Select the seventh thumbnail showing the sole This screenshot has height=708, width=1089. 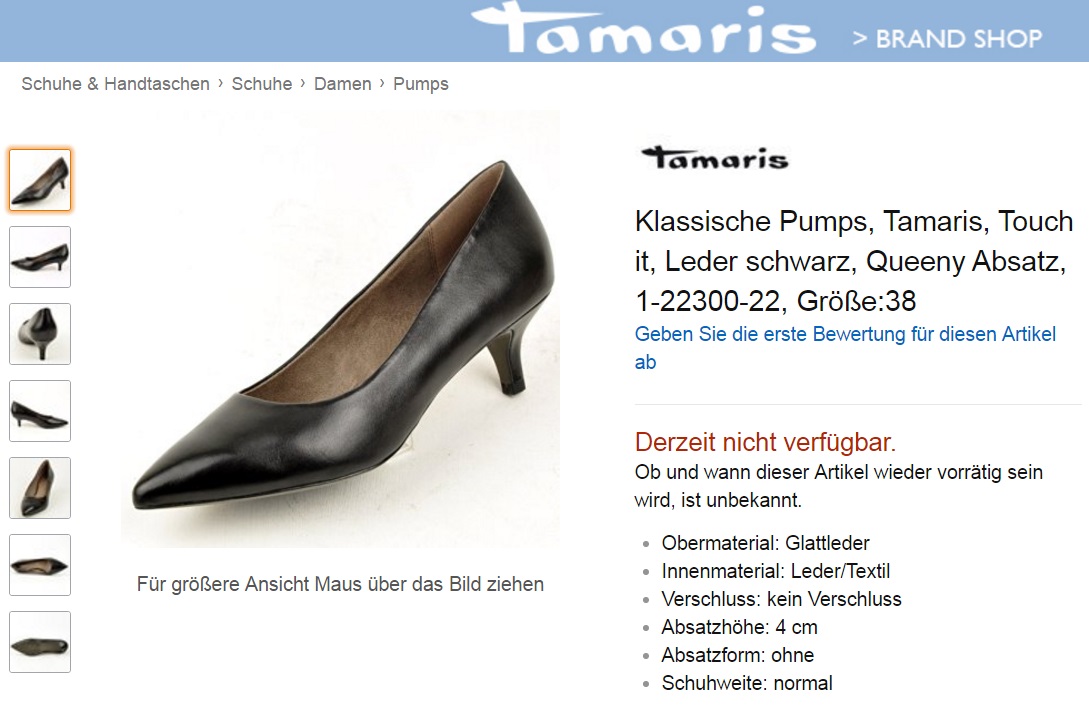[x=40, y=643]
